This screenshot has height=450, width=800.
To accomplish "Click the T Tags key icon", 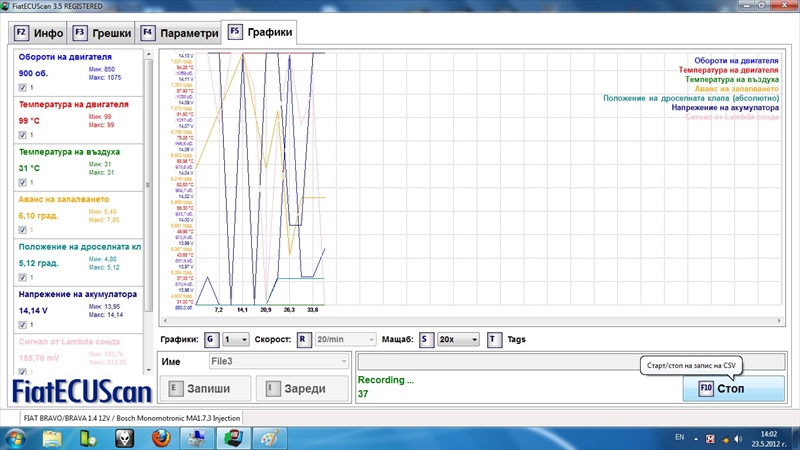I will 494,339.
